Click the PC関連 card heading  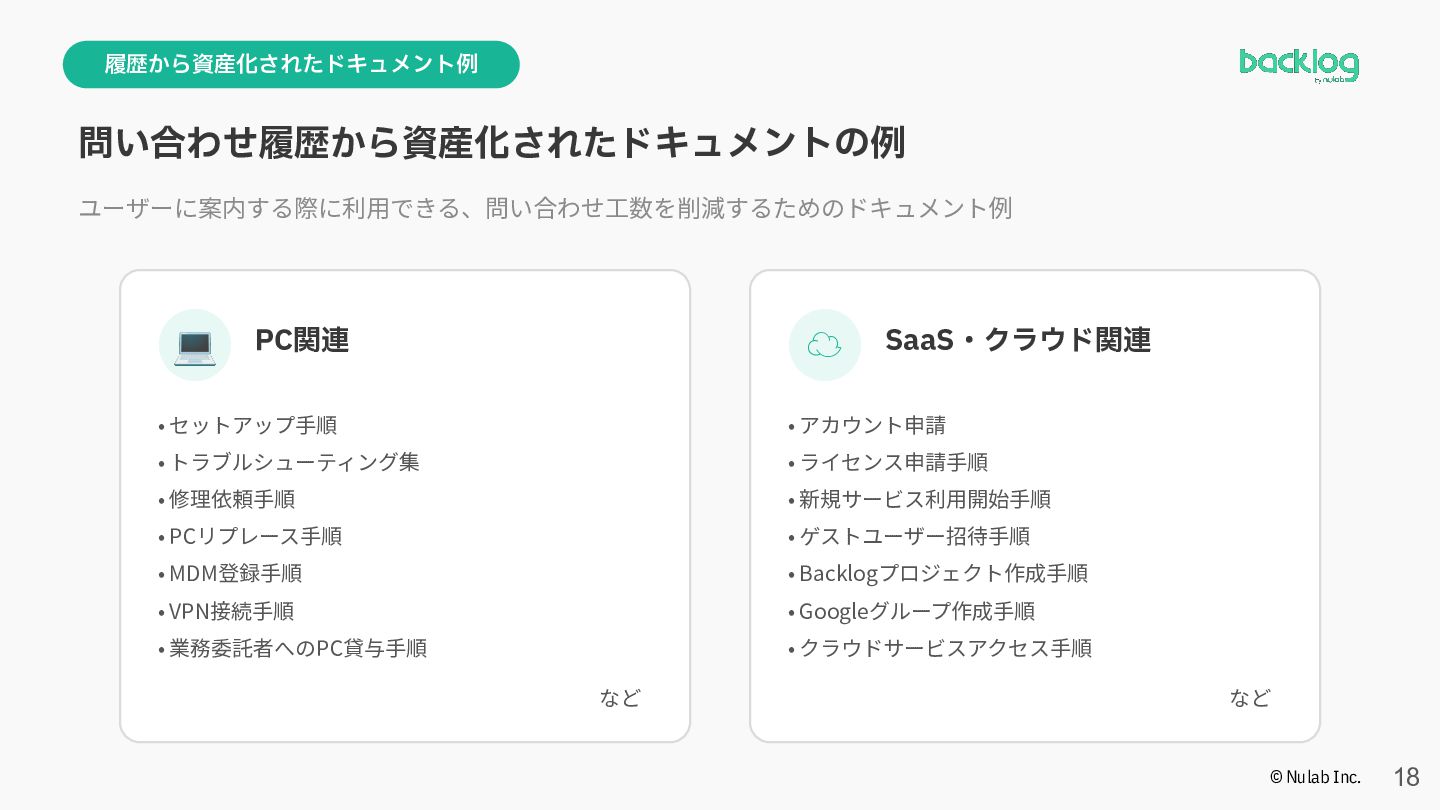click(302, 340)
